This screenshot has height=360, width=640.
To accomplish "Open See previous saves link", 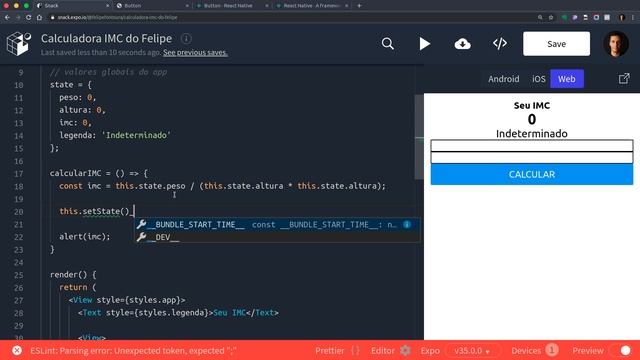I will pyautogui.click(x=195, y=52).
